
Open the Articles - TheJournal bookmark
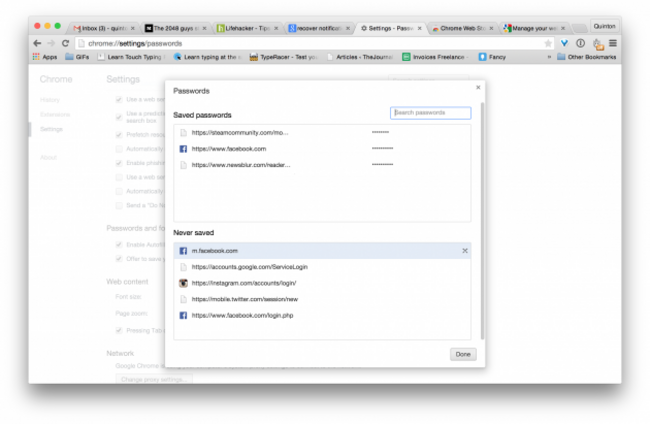[360, 57]
